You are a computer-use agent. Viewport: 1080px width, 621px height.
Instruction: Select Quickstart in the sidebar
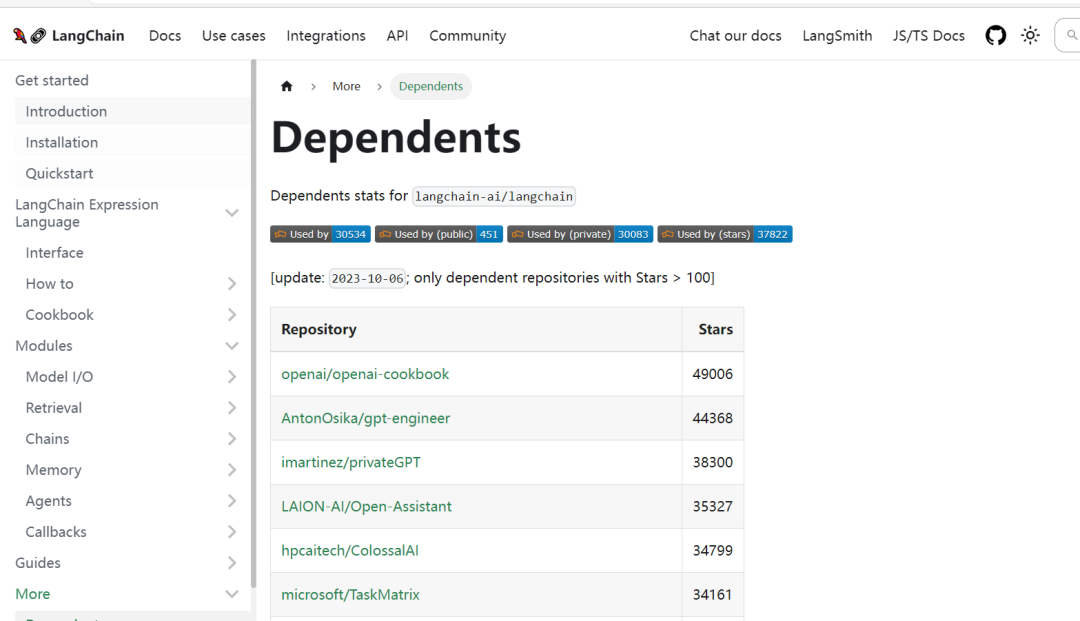point(59,174)
